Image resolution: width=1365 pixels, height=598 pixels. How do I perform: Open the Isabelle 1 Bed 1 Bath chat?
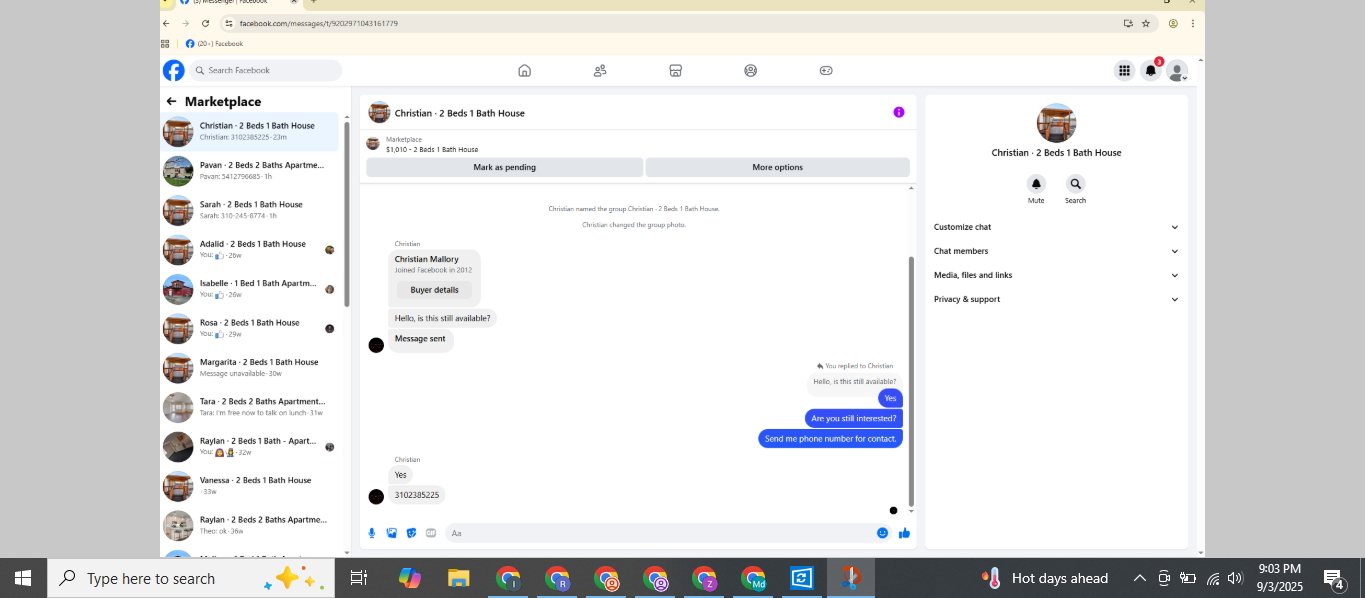(x=250, y=289)
